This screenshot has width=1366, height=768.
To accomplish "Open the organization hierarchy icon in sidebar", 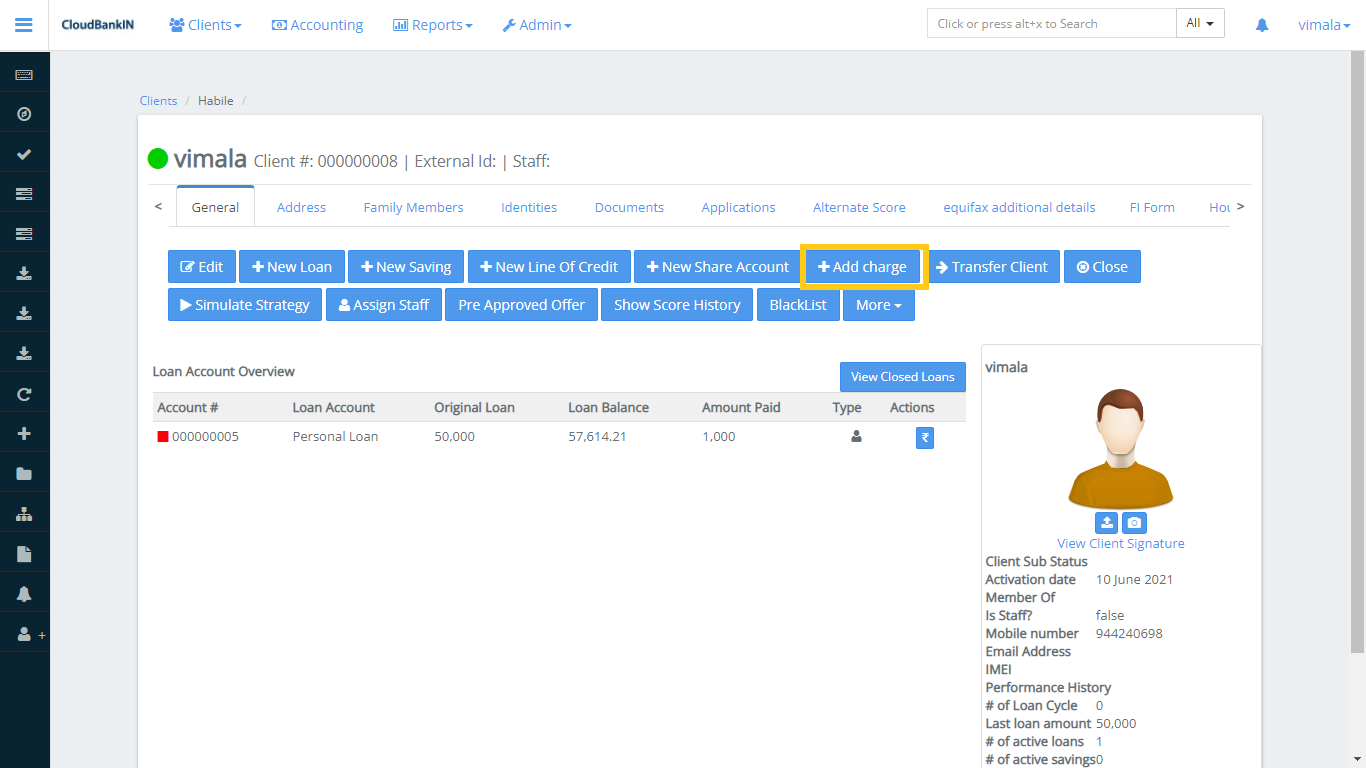I will [24, 514].
